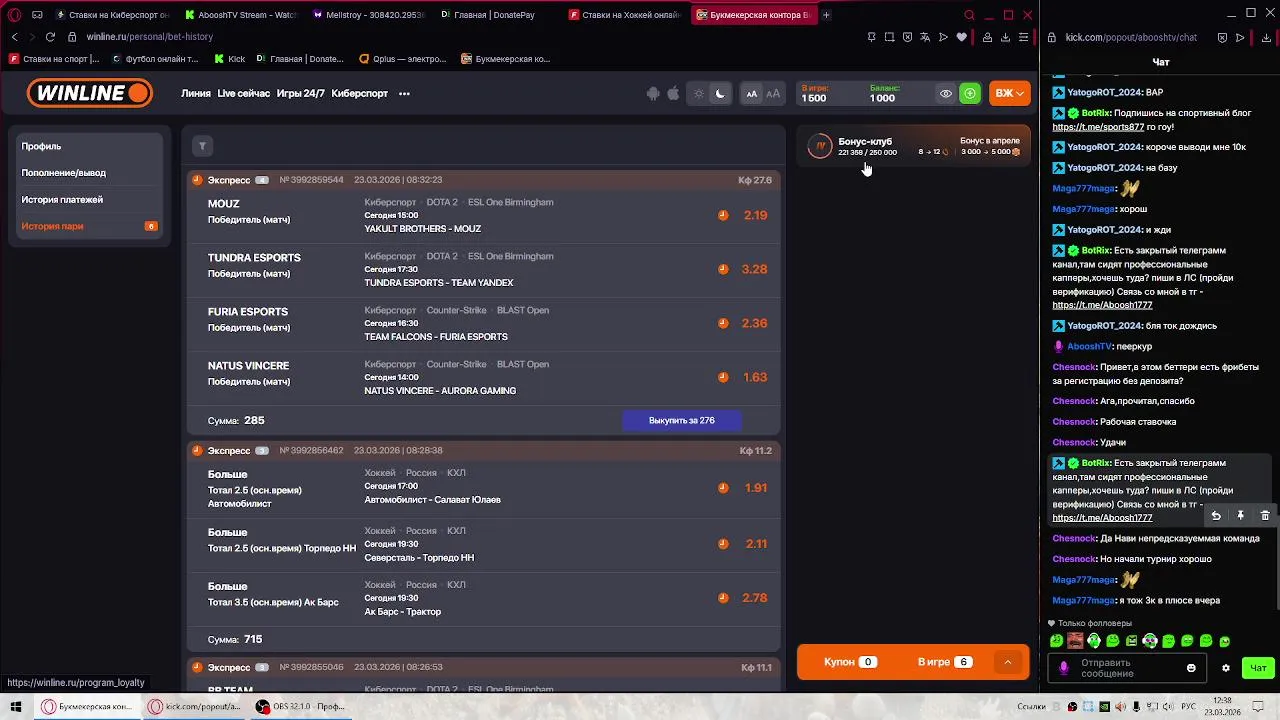Viewport: 1280px width, 720px height.
Task: Select Пополнение/вывод in sidebar
Action: coord(64,173)
